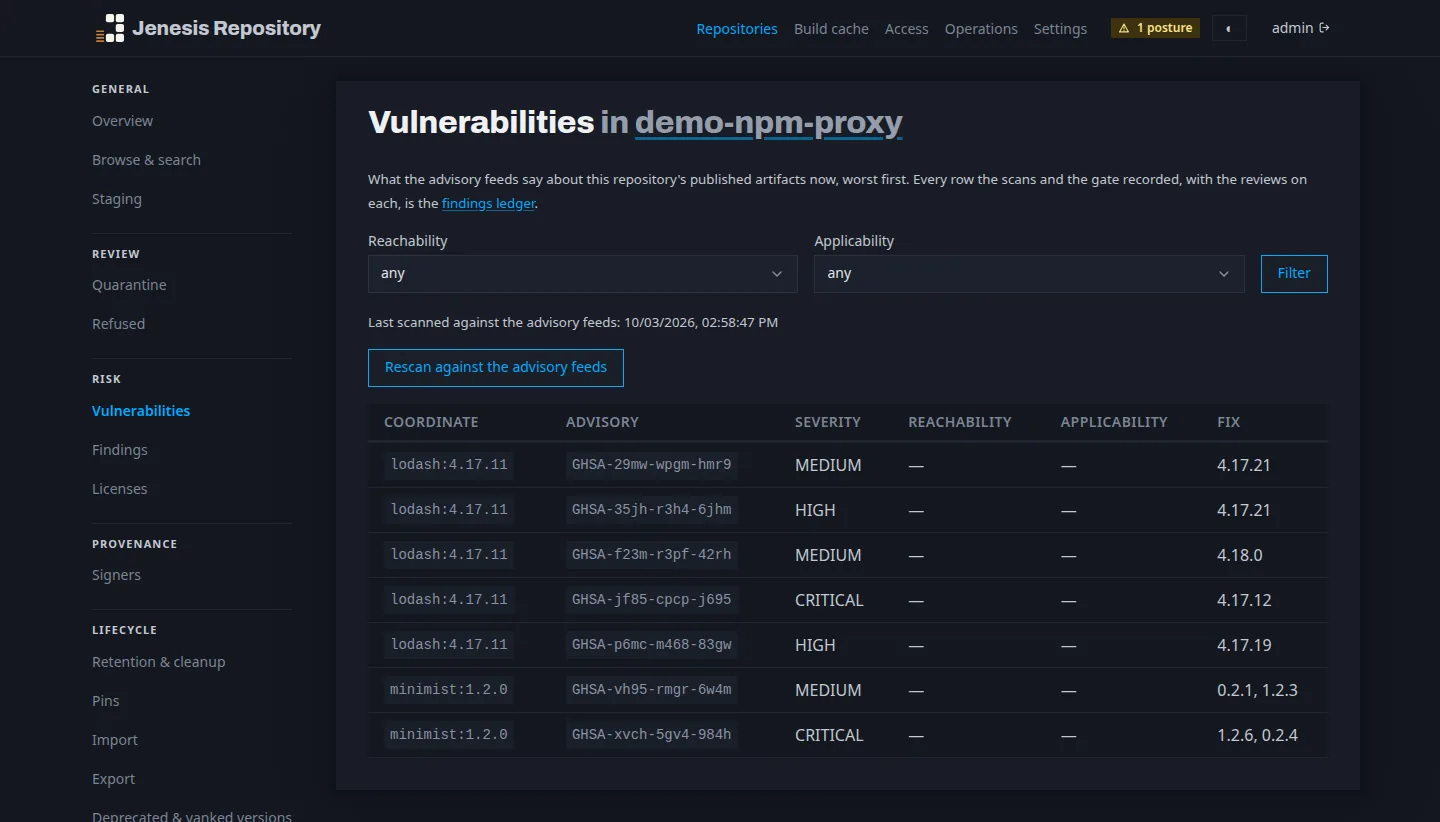Open the Access menu item
The height and width of the screenshot is (822, 1440).
click(x=907, y=29)
